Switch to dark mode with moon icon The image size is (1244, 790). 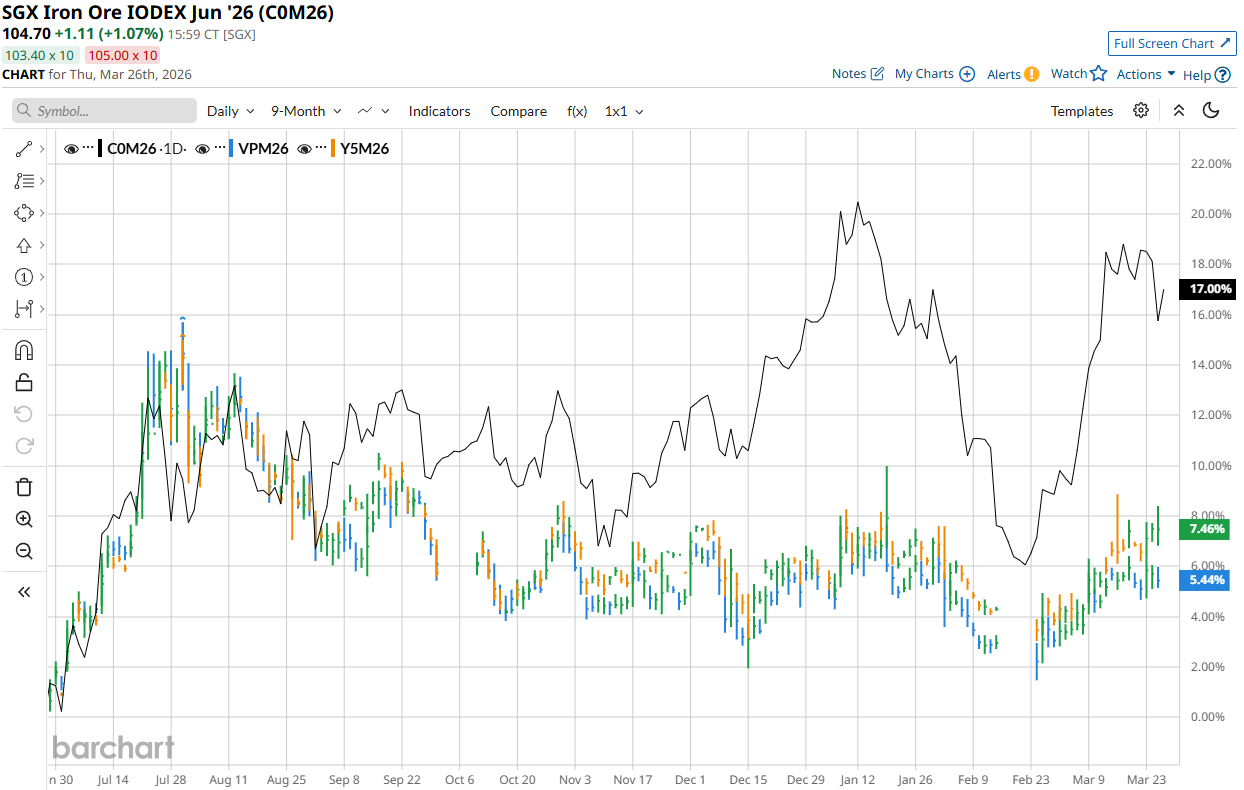pos(1211,111)
